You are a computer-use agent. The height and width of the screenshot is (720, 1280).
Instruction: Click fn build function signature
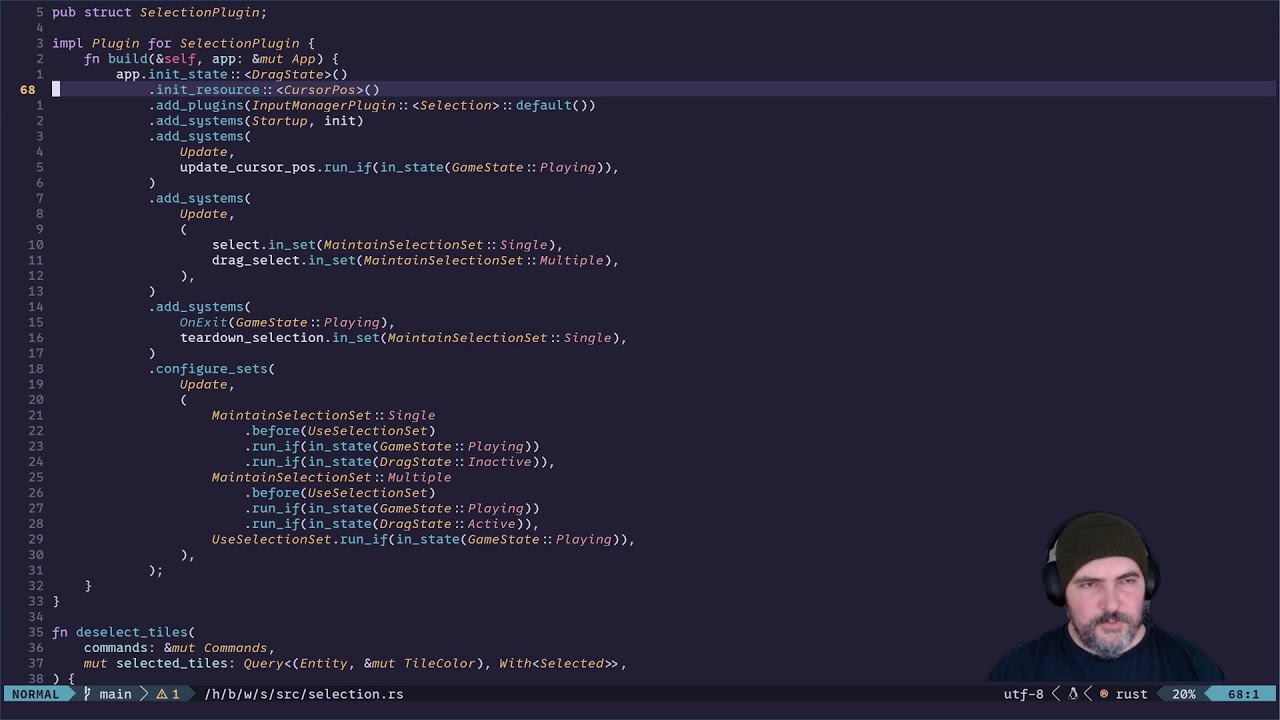coord(211,59)
